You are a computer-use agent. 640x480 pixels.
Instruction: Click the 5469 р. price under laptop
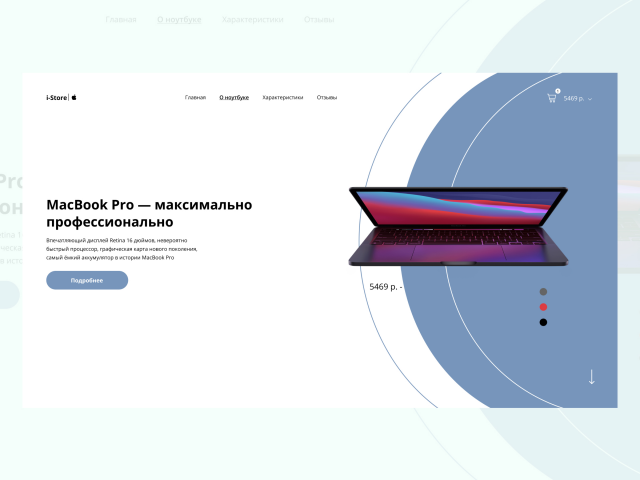(x=386, y=287)
